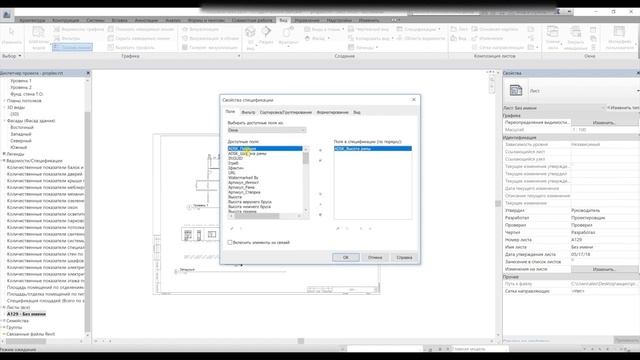This screenshot has width=640, height=360.
Task: Click 'Изменить…' for revisions on sheet
Action: (604, 269)
